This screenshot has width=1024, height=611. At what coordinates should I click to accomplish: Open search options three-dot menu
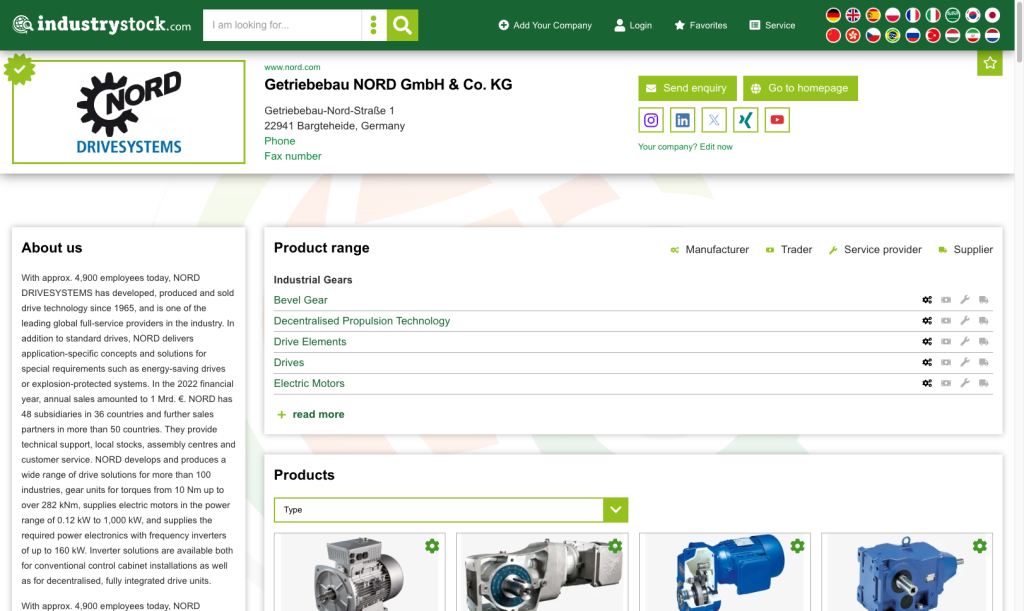[374, 25]
